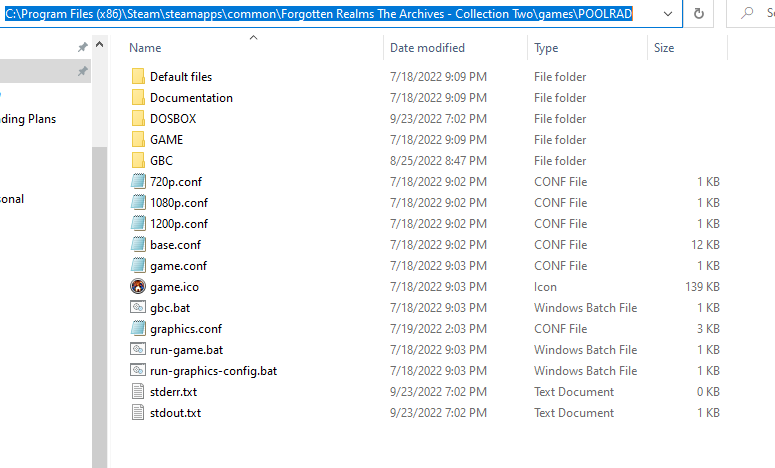This screenshot has width=775, height=468.
Task: Click the '12 KB' size of base.conf
Action: click(x=705, y=245)
